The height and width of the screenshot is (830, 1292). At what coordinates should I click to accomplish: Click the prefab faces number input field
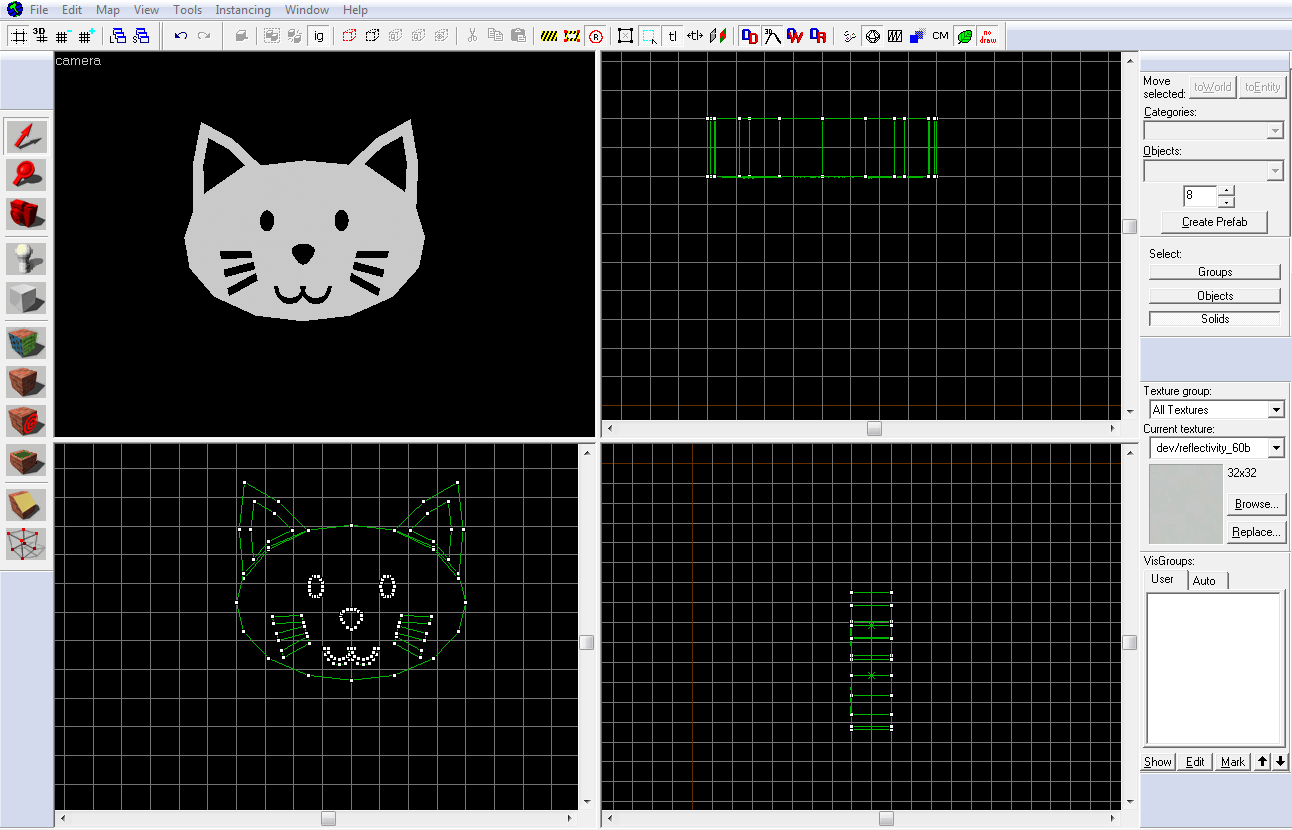tap(1200, 196)
